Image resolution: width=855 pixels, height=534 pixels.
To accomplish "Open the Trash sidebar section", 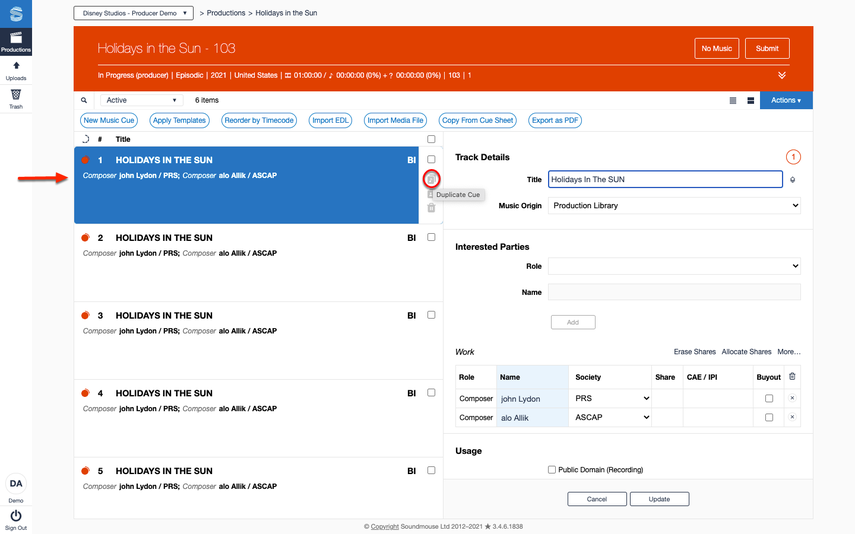I will pos(16,99).
